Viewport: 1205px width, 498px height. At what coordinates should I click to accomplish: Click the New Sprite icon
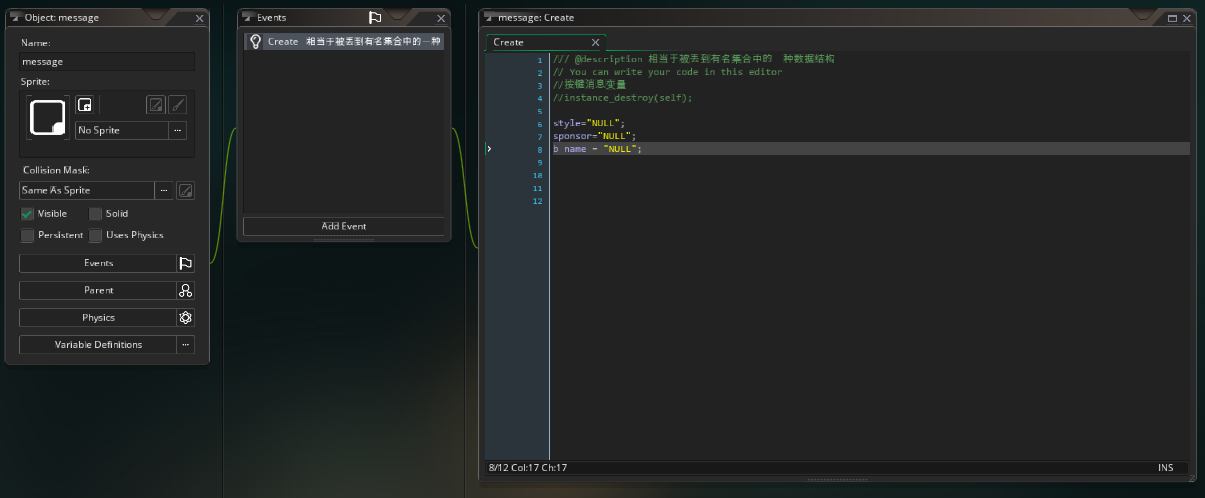click(x=85, y=105)
